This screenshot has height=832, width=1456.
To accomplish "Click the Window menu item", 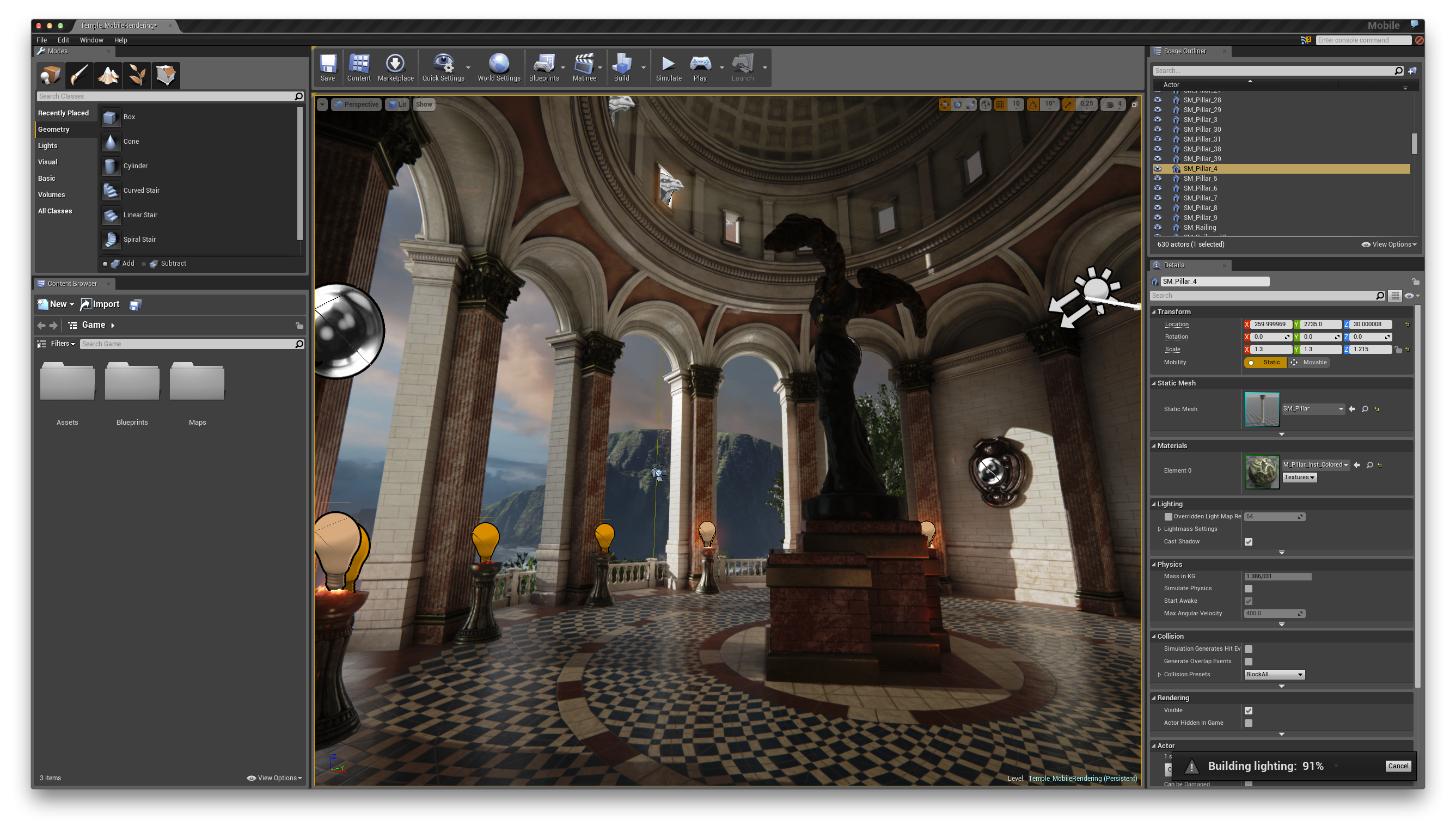I will [x=91, y=40].
